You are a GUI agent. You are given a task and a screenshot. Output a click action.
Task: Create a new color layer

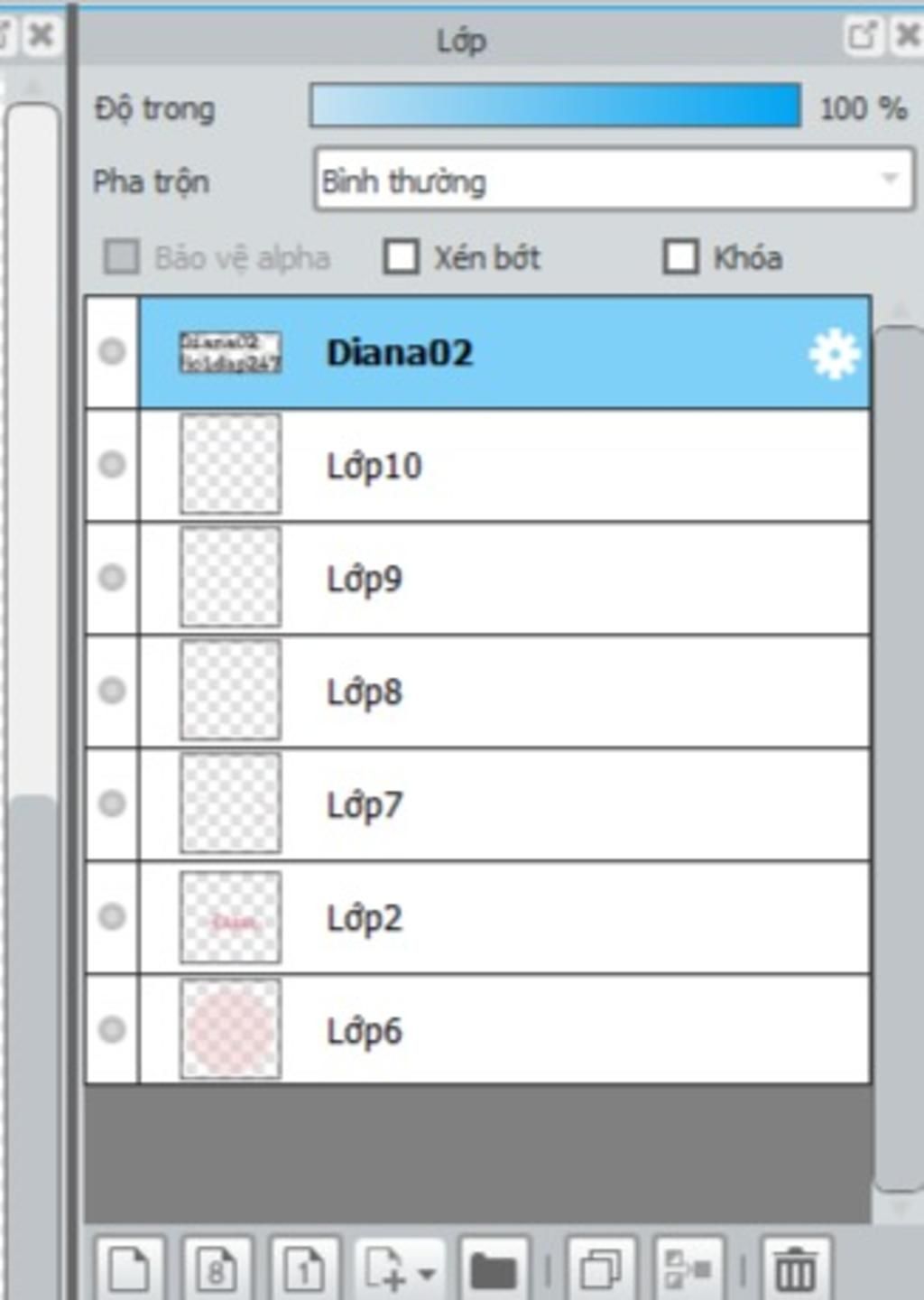[129, 1268]
